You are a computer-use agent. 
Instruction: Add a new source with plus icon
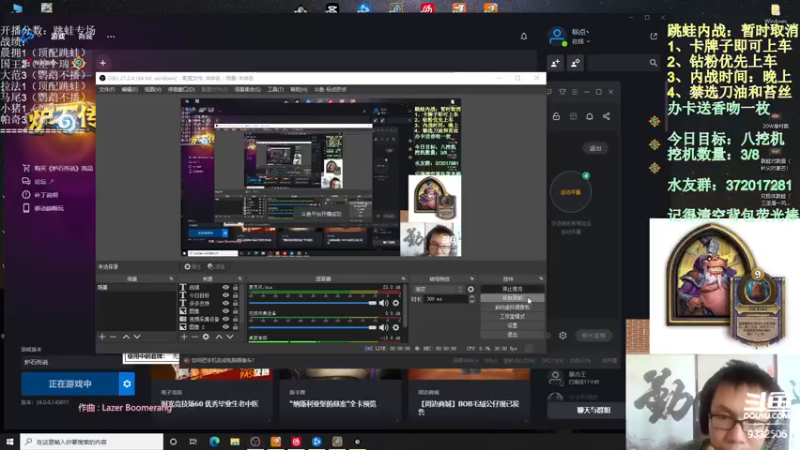coord(184,337)
